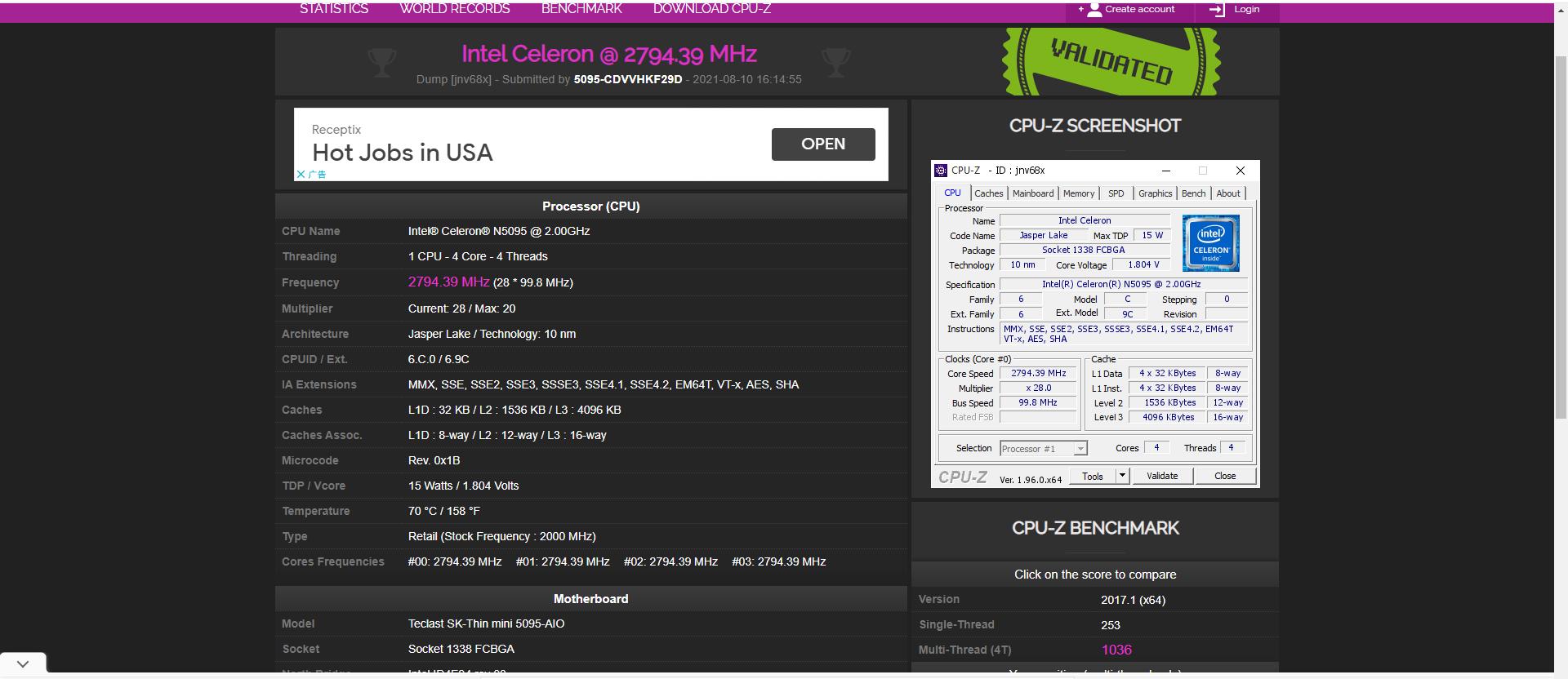Click the Validate button in CPU-Z
This screenshot has height=679, width=1568.
pos(1161,476)
